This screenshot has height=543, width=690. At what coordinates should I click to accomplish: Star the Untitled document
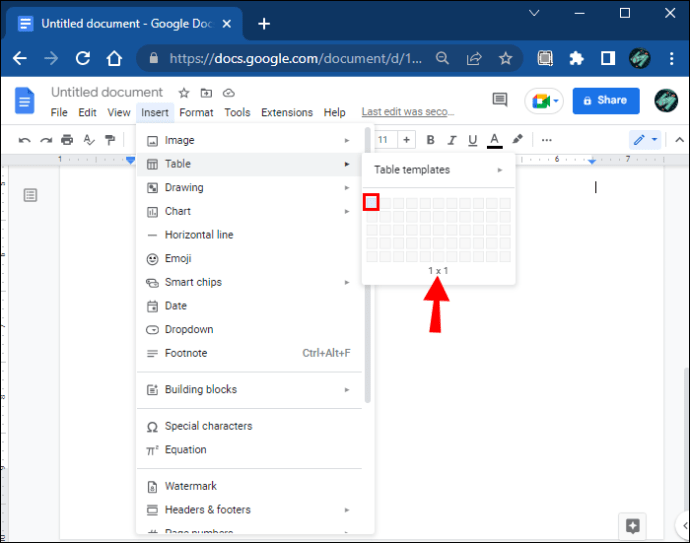pos(183,93)
